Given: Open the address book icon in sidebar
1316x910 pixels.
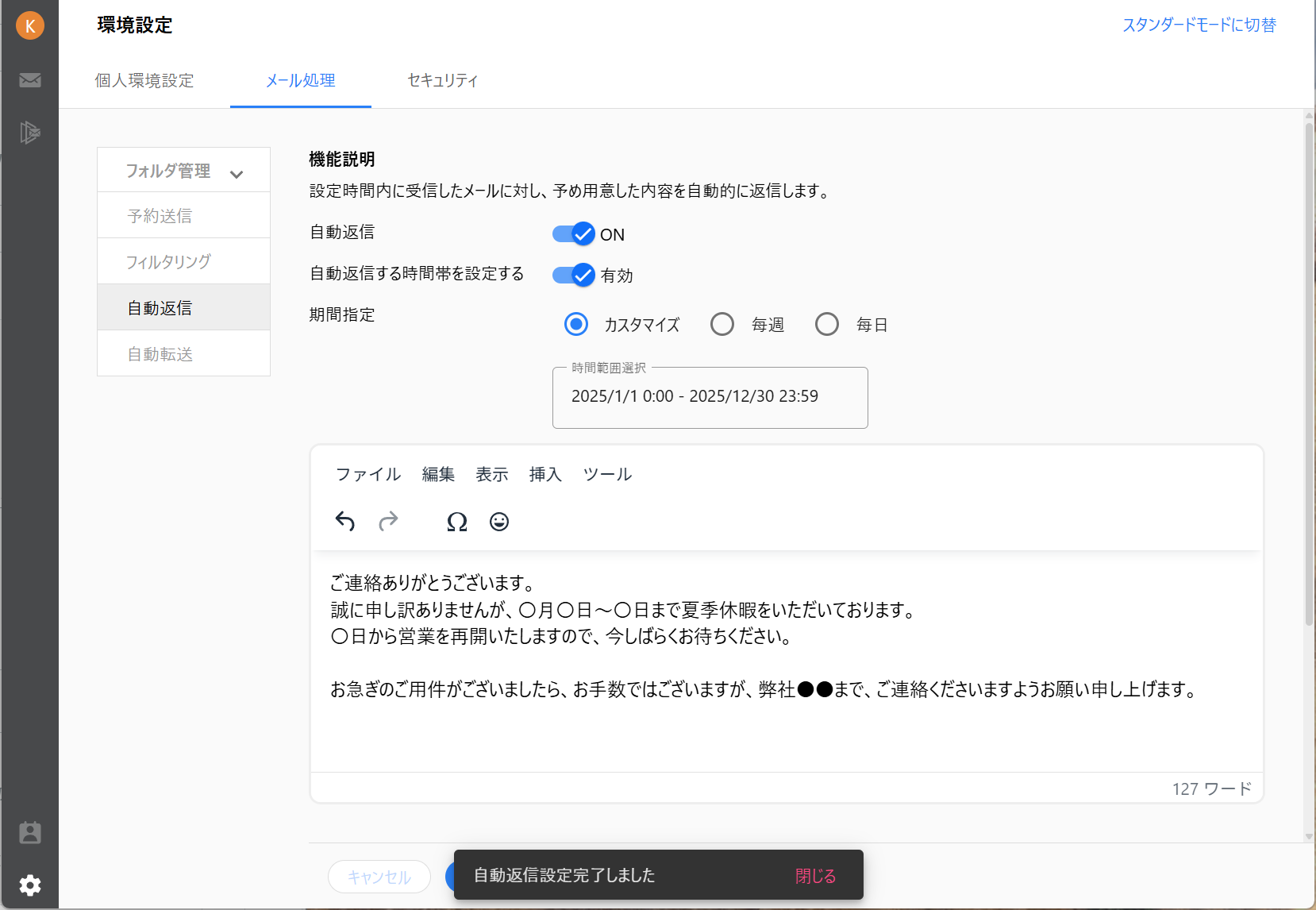Looking at the screenshot, I should [x=30, y=832].
